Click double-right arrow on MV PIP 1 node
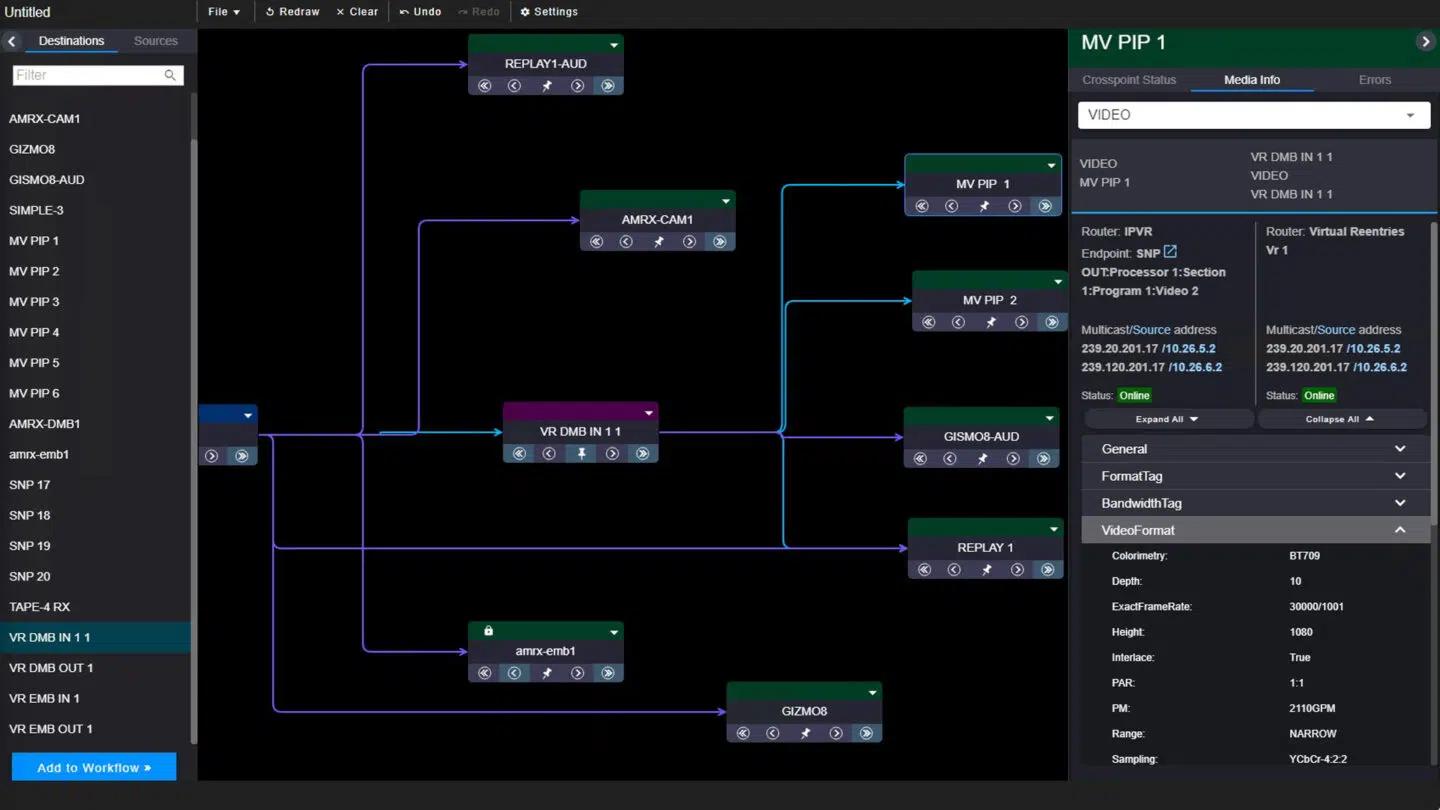 click(x=1045, y=206)
